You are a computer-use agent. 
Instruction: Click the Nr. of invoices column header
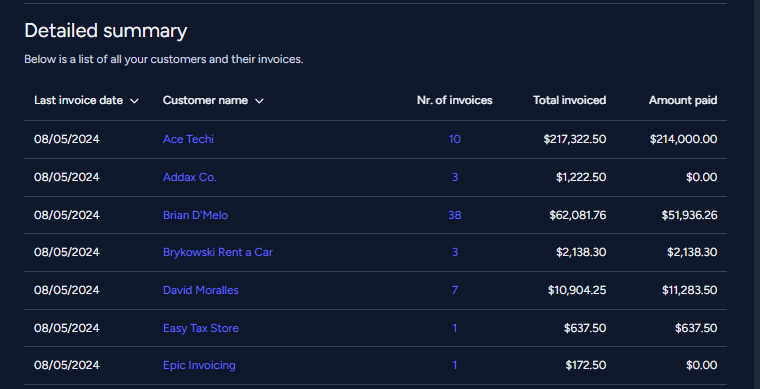(455, 100)
